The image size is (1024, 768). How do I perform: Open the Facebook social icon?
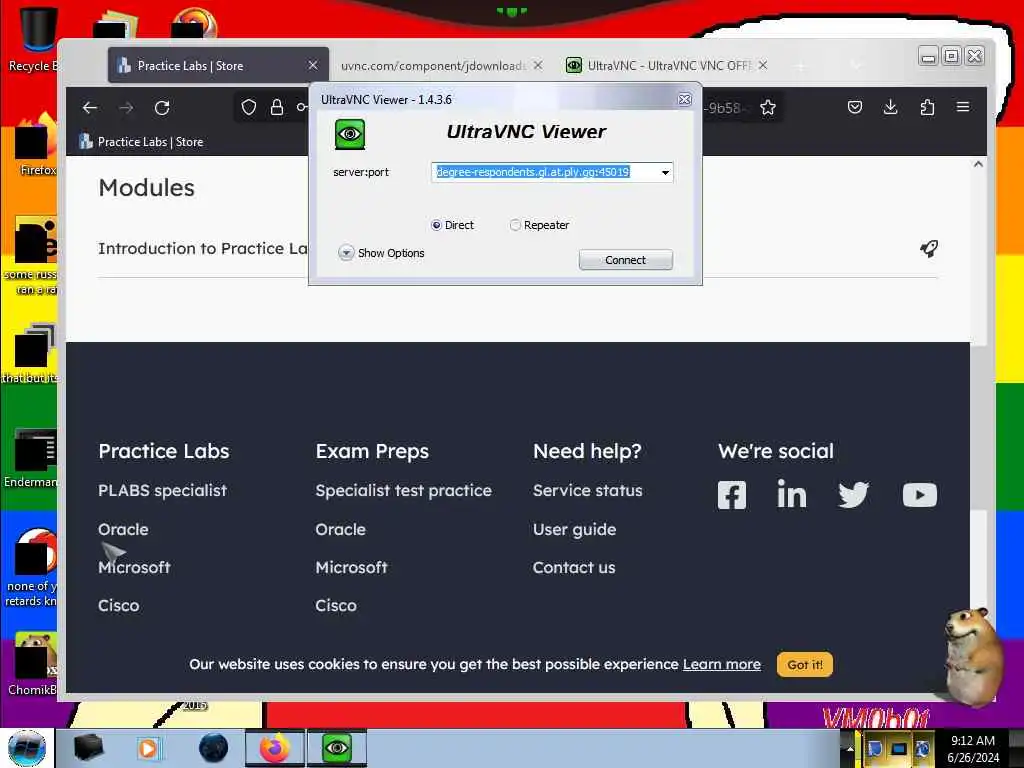pyautogui.click(x=731, y=495)
